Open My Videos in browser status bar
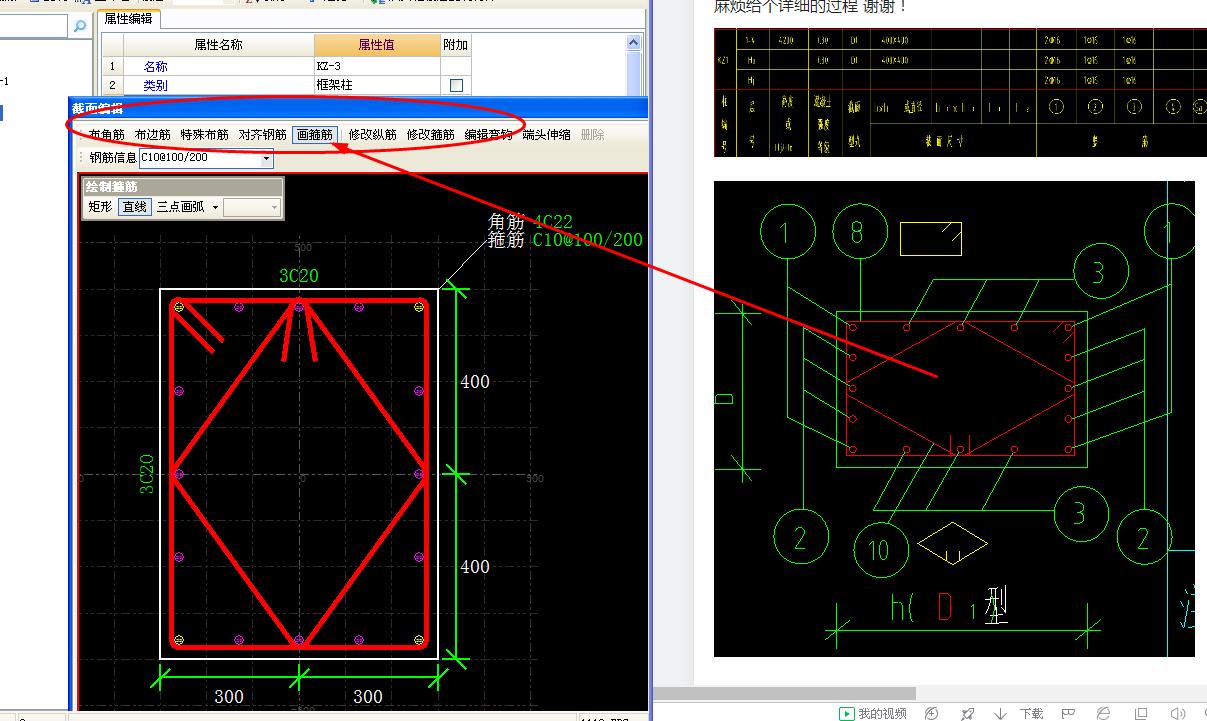Screen dimensions: 1207x721 pos(872,713)
